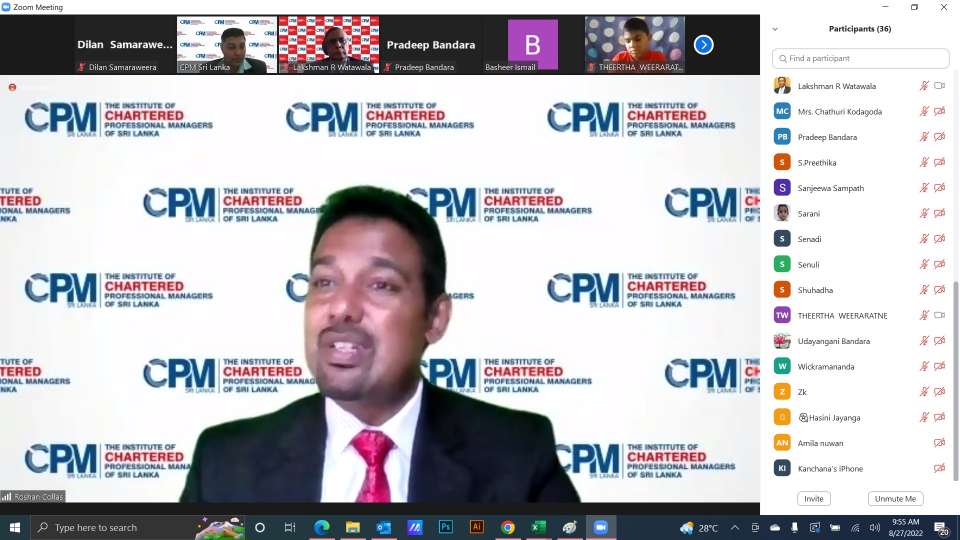Open Photoshop from the taskbar

pyautogui.click(x=446, y=527)
